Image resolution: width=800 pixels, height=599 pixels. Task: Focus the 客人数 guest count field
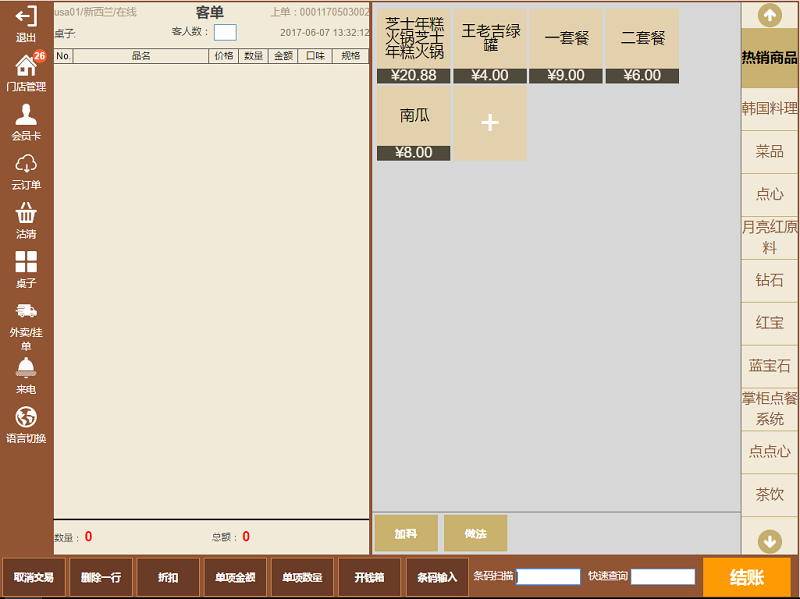(225, 32)
